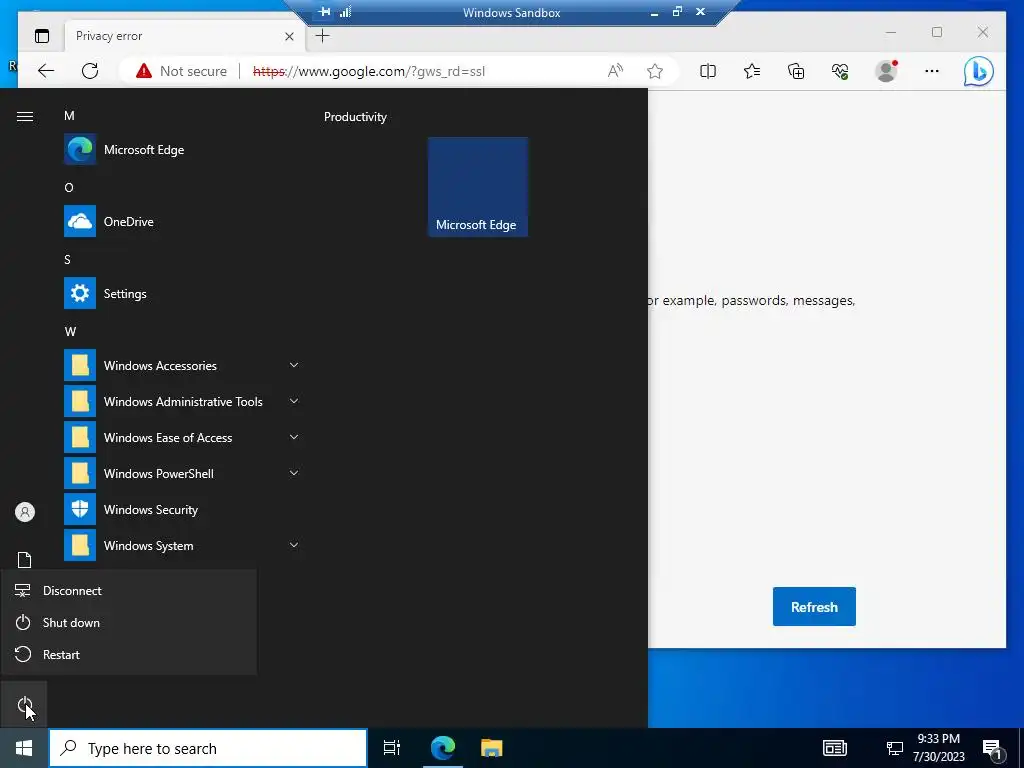The width and height of the screenshot is (1024, 768).
Task: Open the Windows System folder icon
Action: (80, 545)
